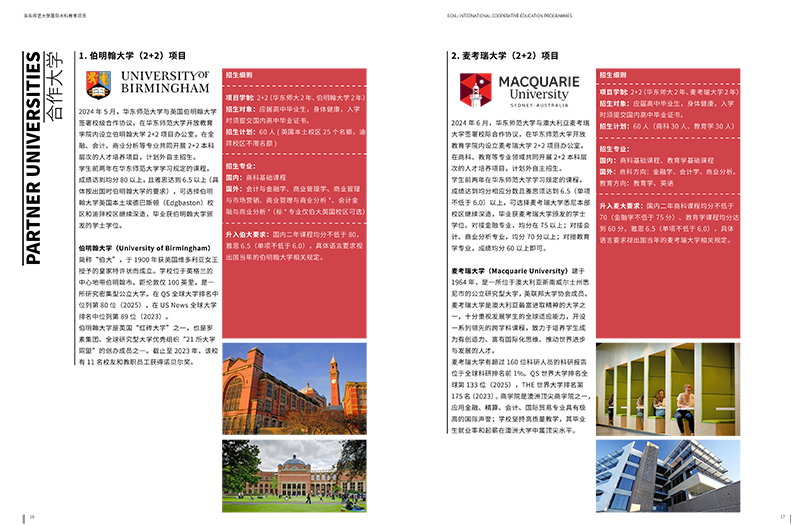Click the University of Birmingham name wordmark

[165, 81]
